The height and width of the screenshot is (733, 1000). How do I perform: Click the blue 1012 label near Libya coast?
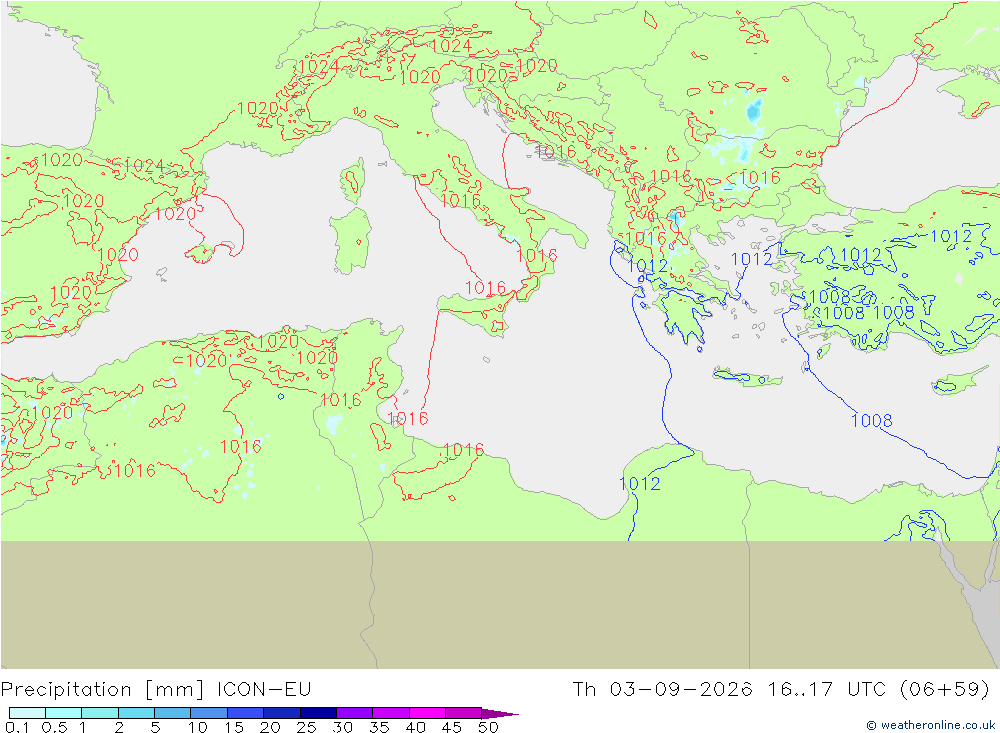640,484
